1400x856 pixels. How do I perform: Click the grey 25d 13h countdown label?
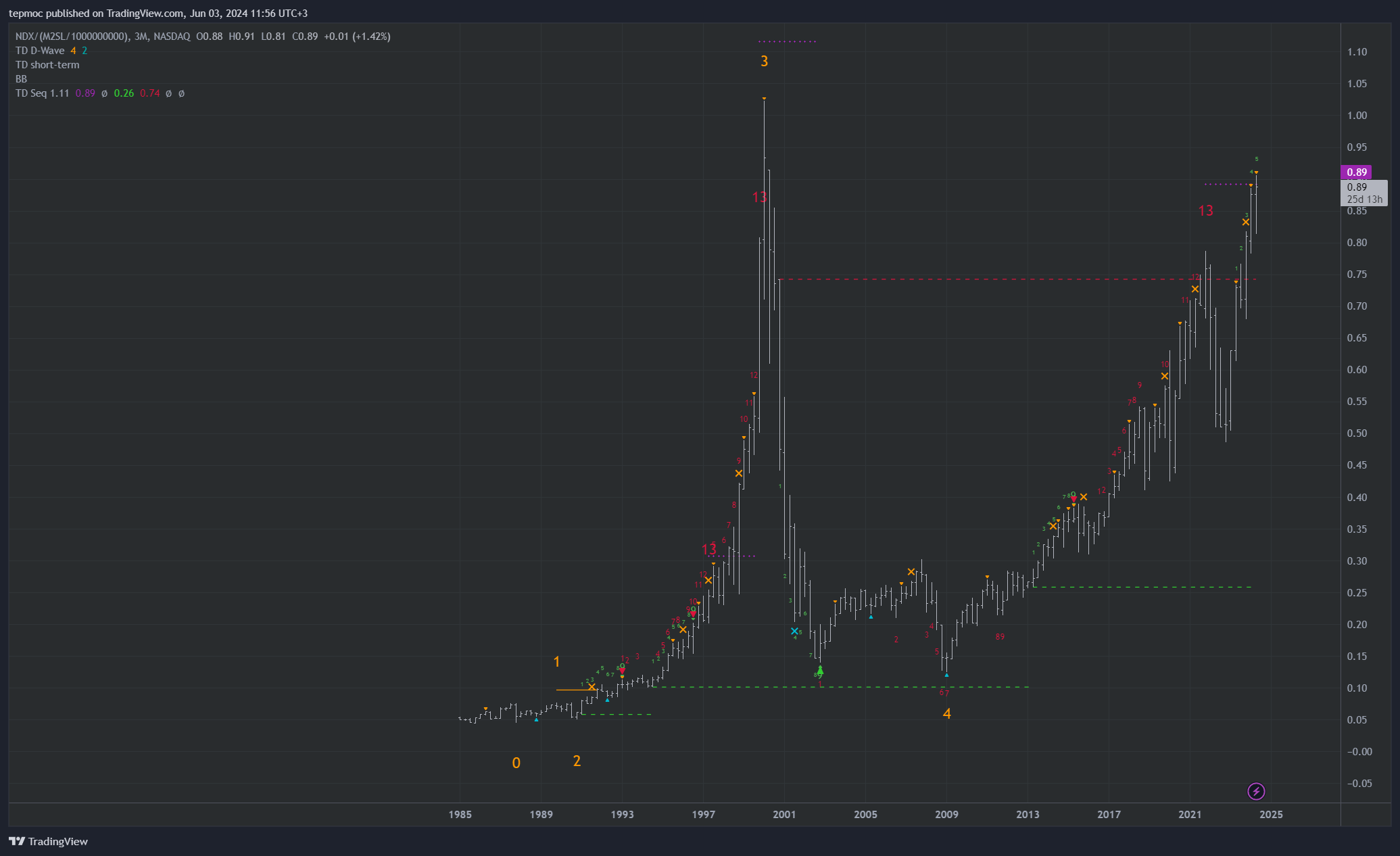[x=1364, y=199]
